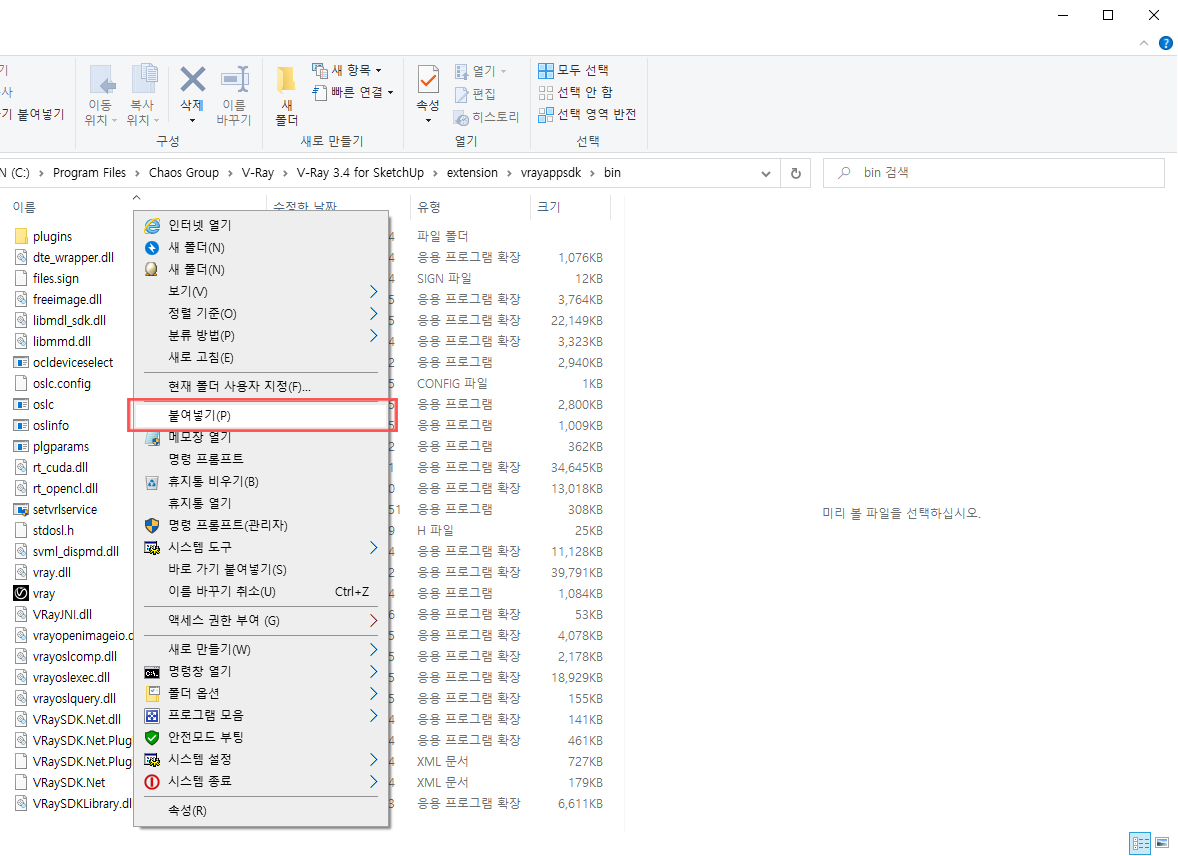Image resolution: width=1178 pixels, height=856 pixels.
Task: Choose 붙여넣기(P) from the context menu
Action: pos(261,415)
